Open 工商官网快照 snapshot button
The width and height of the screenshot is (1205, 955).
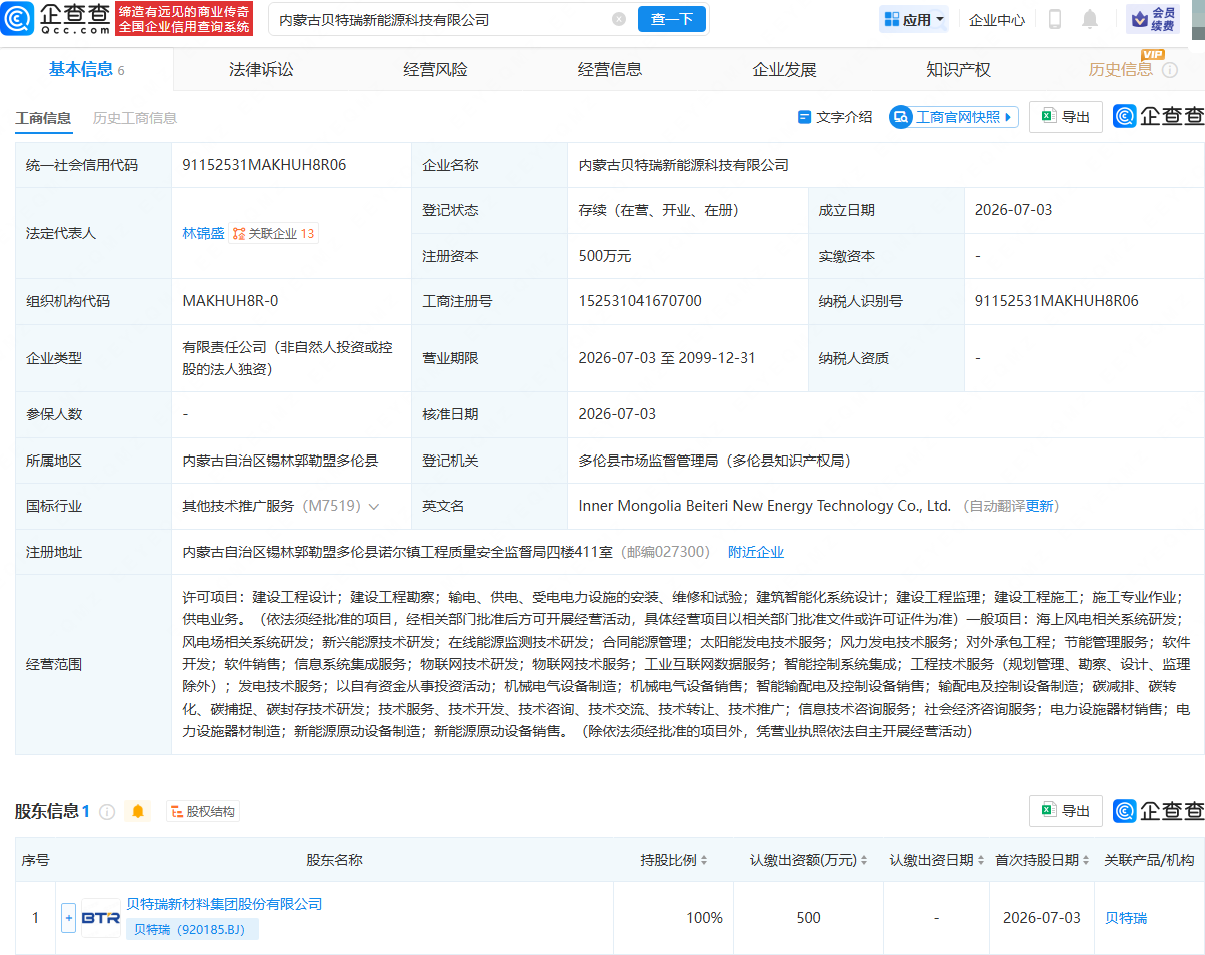click(x=954, y=117)
